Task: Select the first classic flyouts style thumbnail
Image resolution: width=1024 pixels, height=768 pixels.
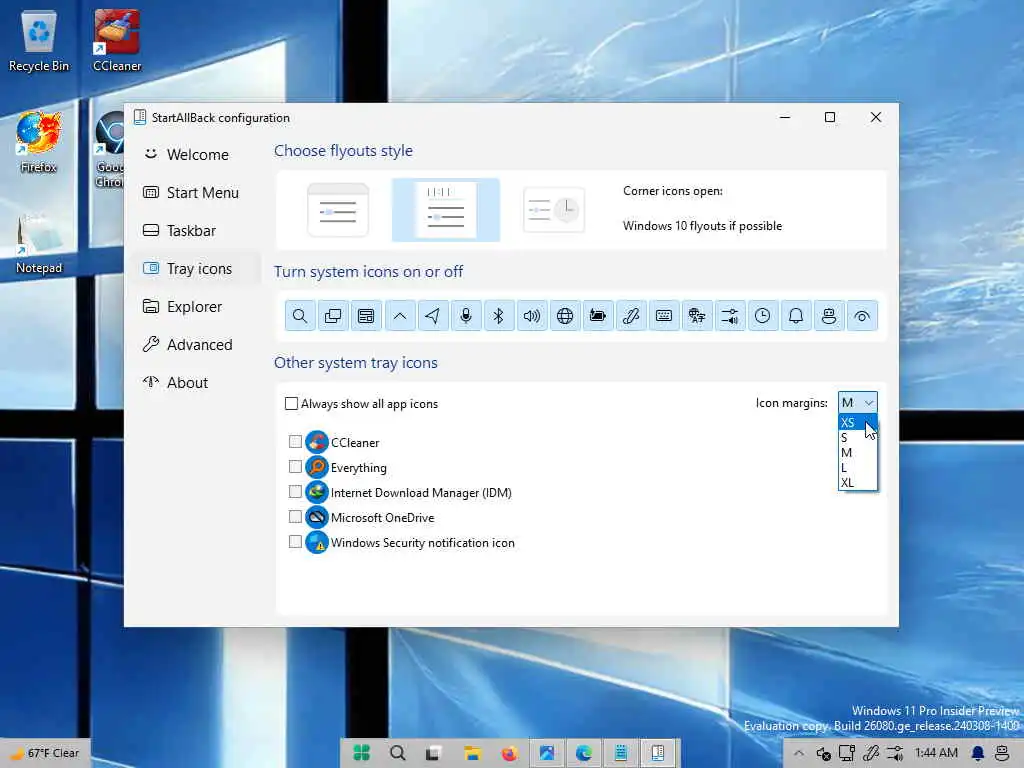Action: tap(338, 210)
